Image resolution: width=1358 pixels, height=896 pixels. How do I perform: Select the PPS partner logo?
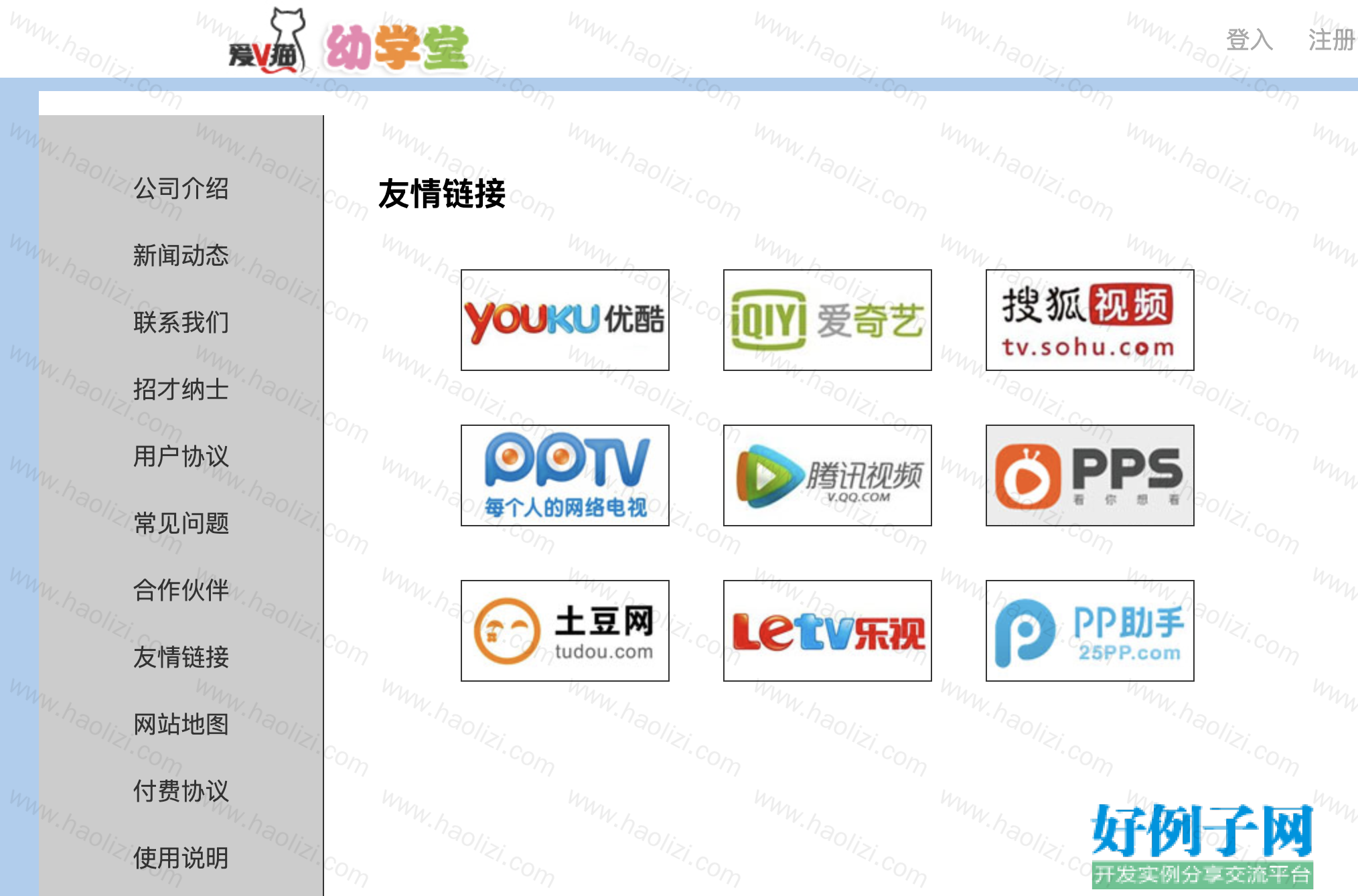tap(1090, 475)
